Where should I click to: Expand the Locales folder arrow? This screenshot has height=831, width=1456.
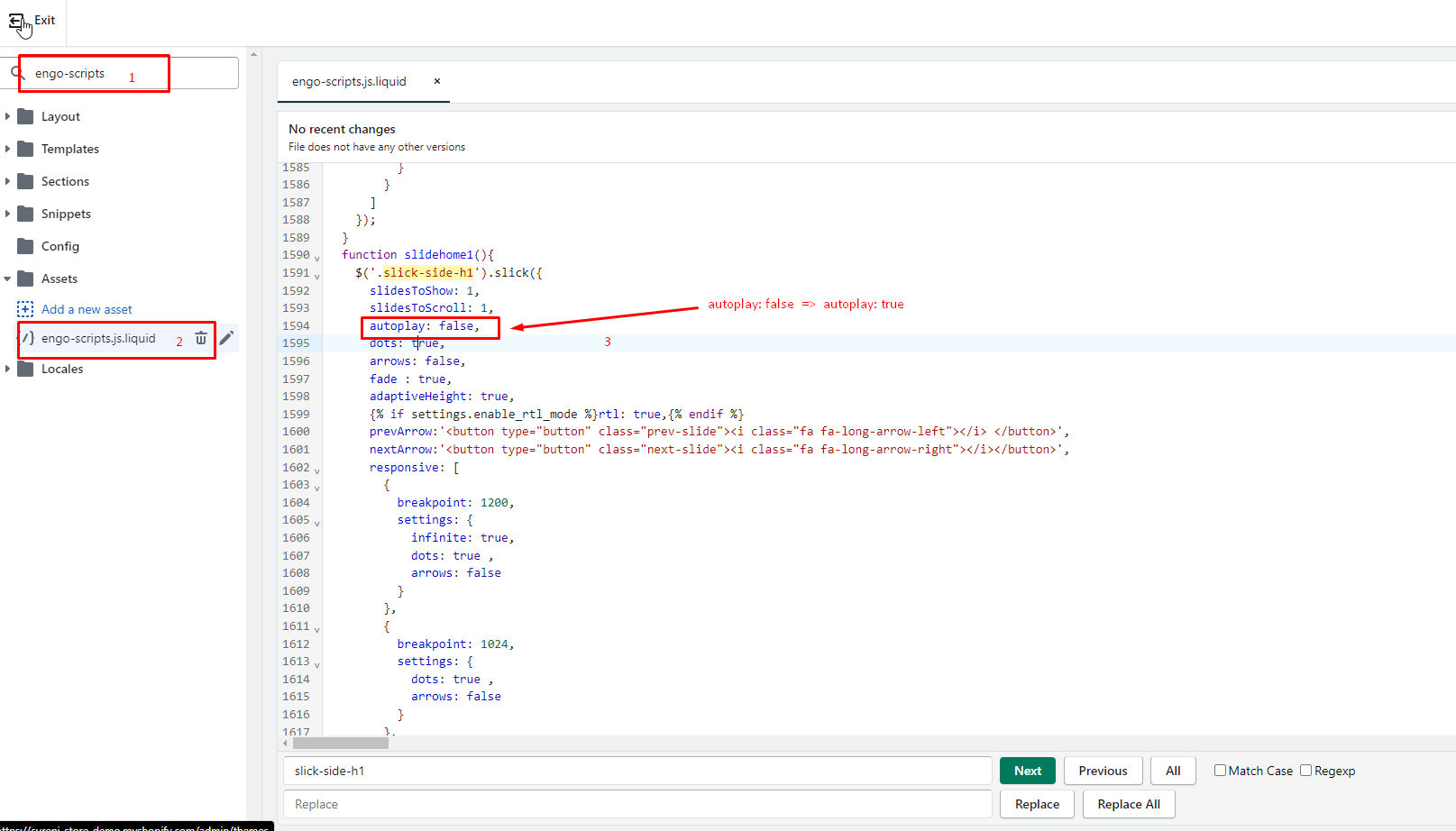pos(7,369)
